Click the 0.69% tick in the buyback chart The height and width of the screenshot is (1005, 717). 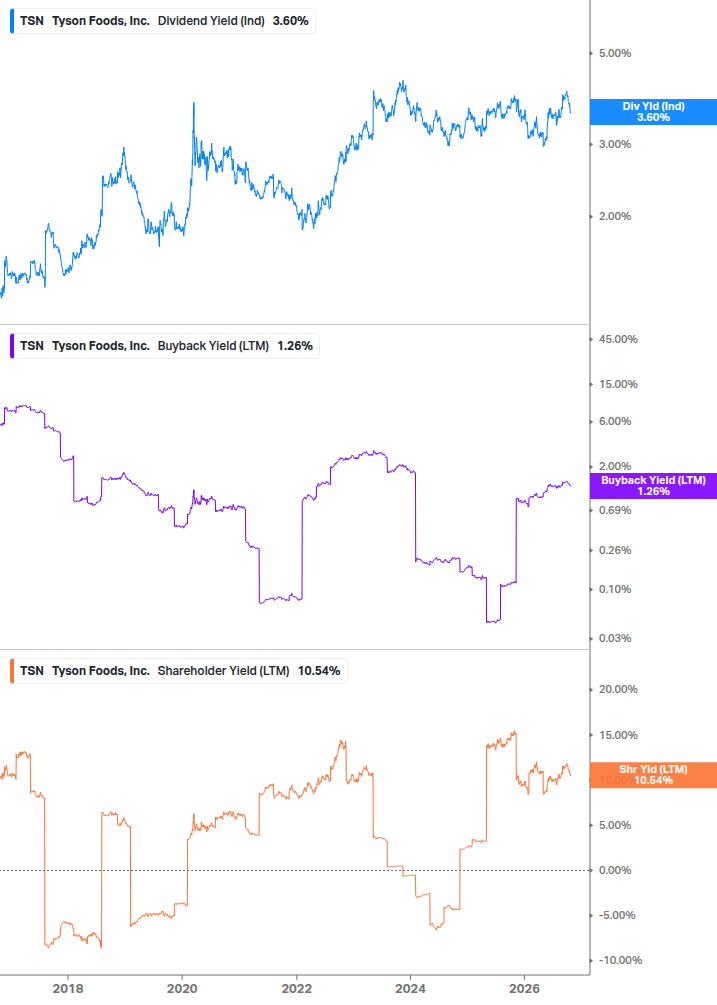click(615, 511)
